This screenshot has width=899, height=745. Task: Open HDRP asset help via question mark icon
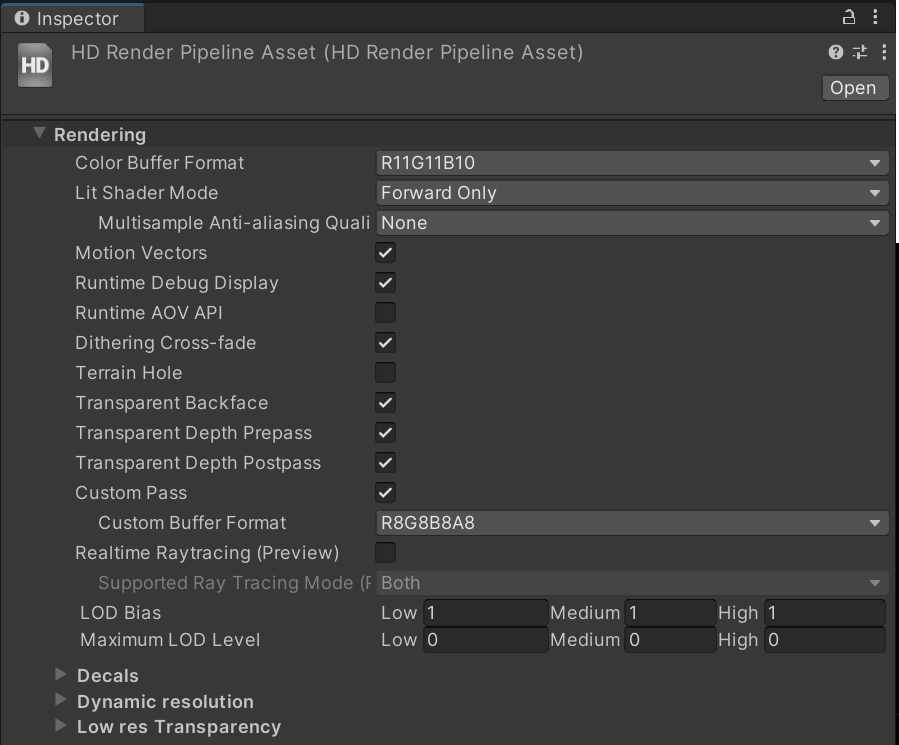click(836, 52)
